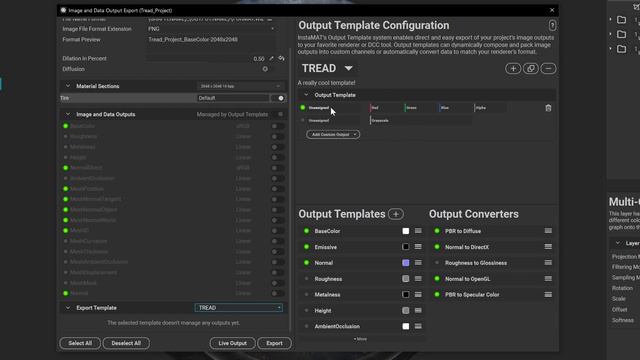
Task: Click the drag handle icon for Normal template
Action: coord(418,263)
